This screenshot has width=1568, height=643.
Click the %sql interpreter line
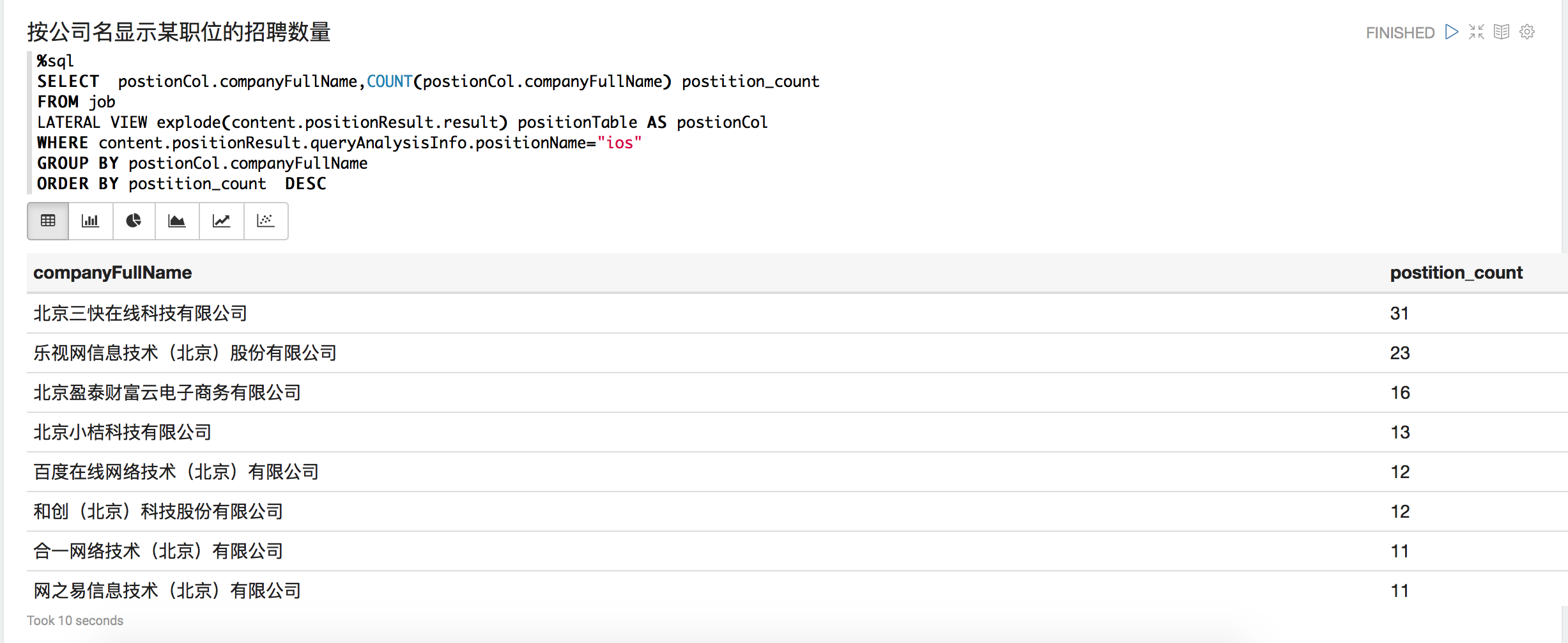click(x=55, y=61)
